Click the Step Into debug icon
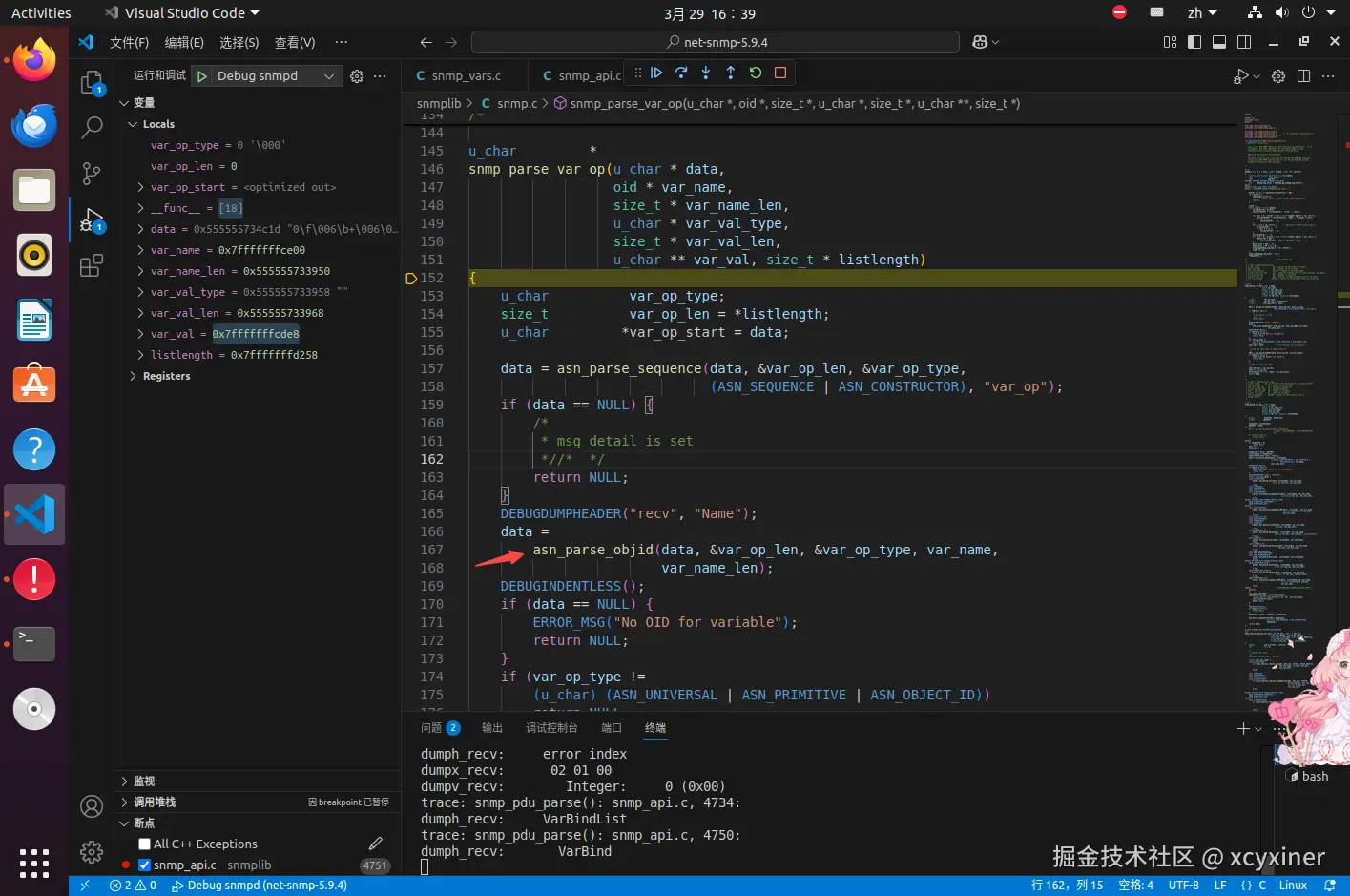1350x896 pixels. tap(706, 73)
